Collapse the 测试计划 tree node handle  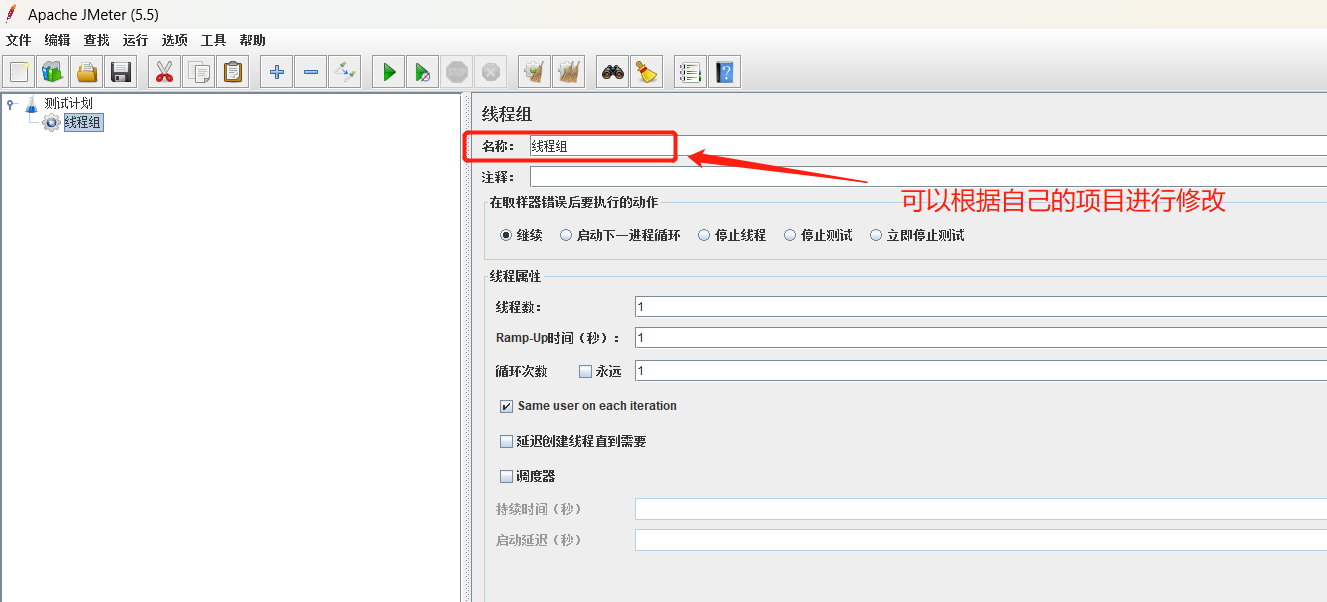click(x=11, y=103)
